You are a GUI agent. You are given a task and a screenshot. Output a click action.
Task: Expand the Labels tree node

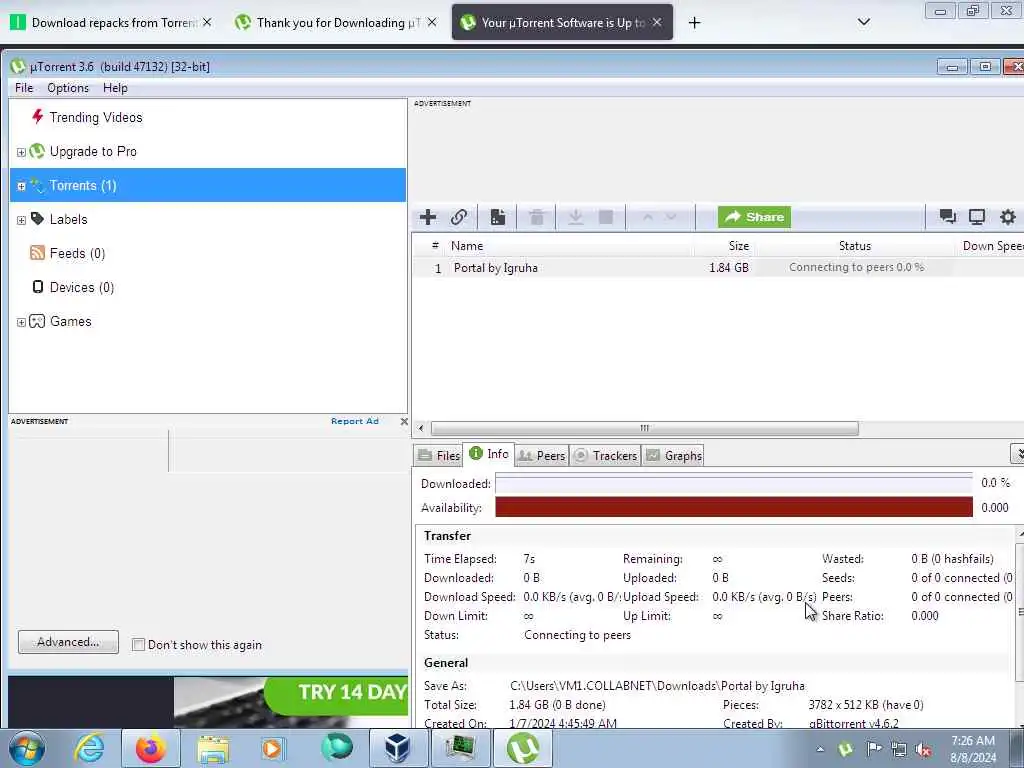pyautogui.click(x=21, y=220)
